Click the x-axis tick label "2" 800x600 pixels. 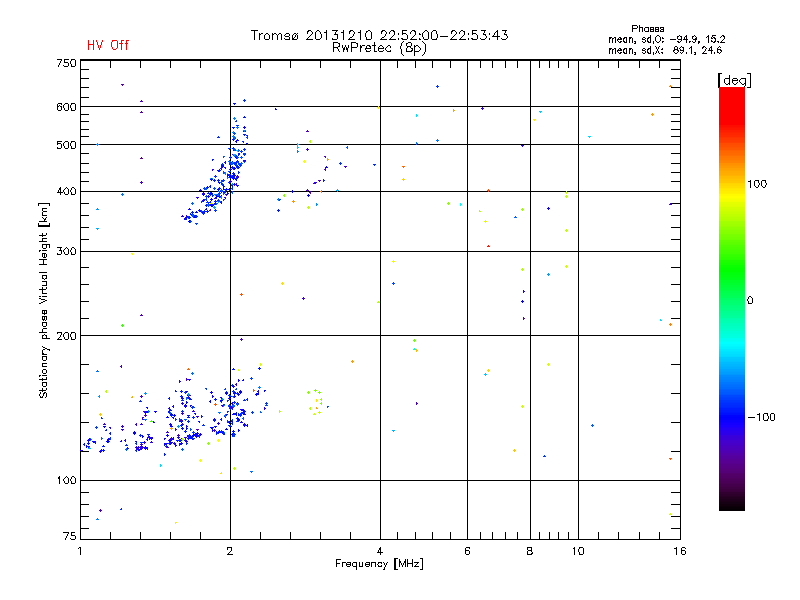click(230, 551)
